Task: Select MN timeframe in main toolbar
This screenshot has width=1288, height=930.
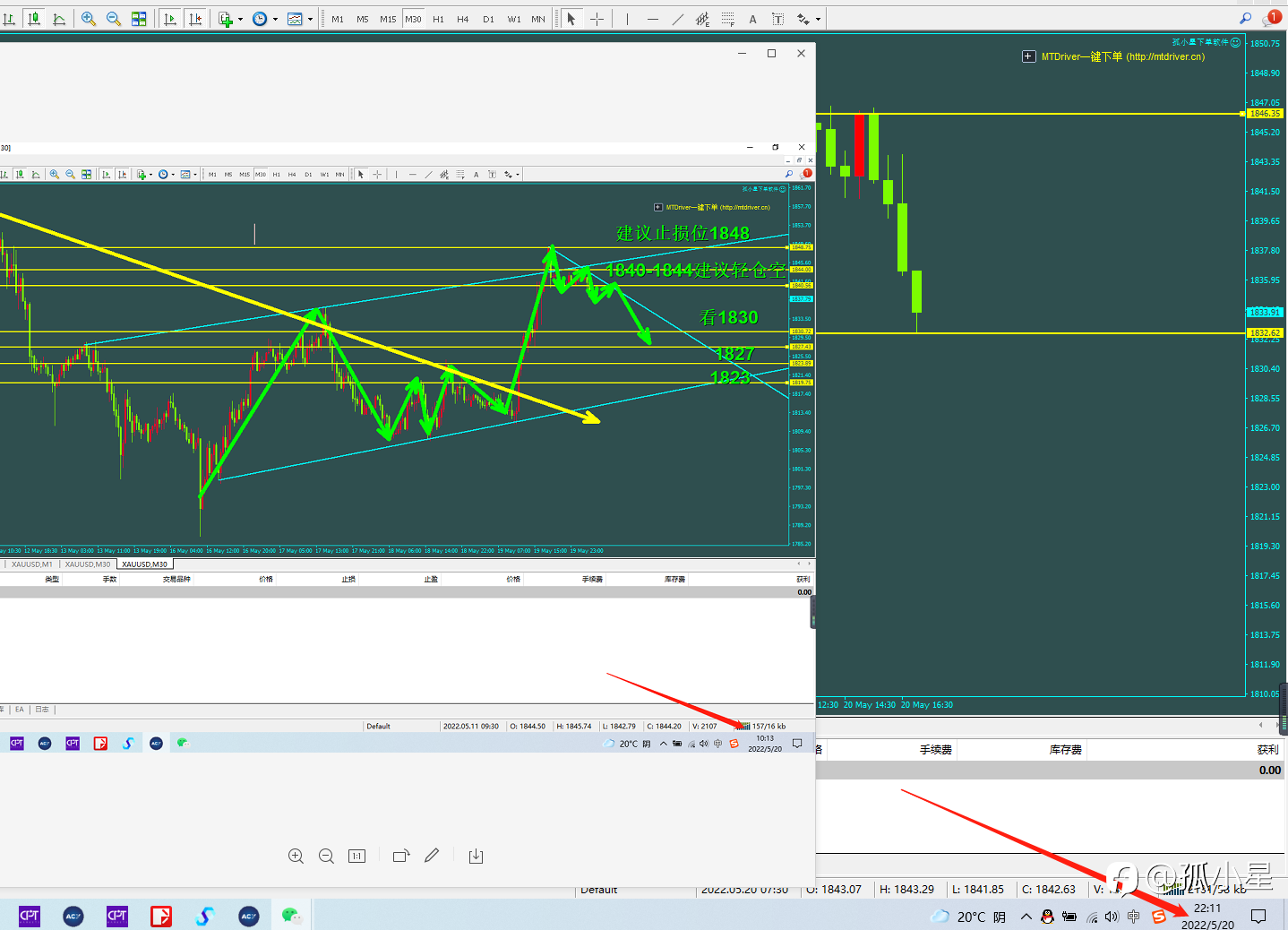Action: [538, 19]
